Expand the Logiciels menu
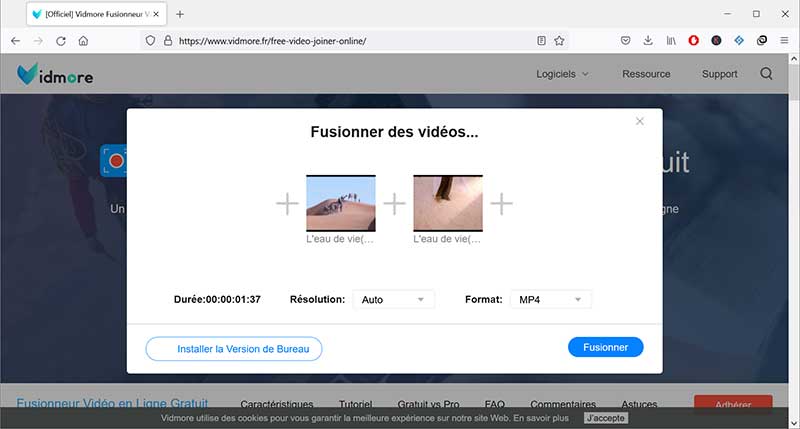The height and width of the screenshot is (429, 800). point(562,74)
